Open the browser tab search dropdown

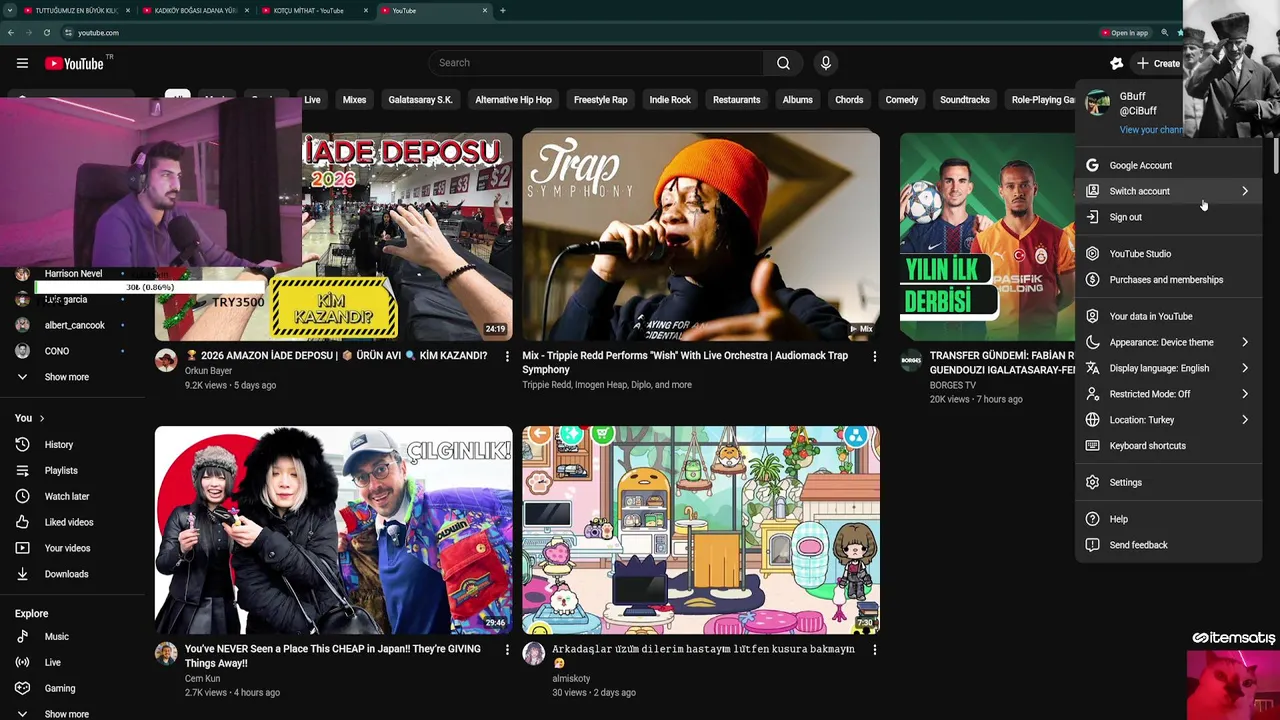point(10,11)
